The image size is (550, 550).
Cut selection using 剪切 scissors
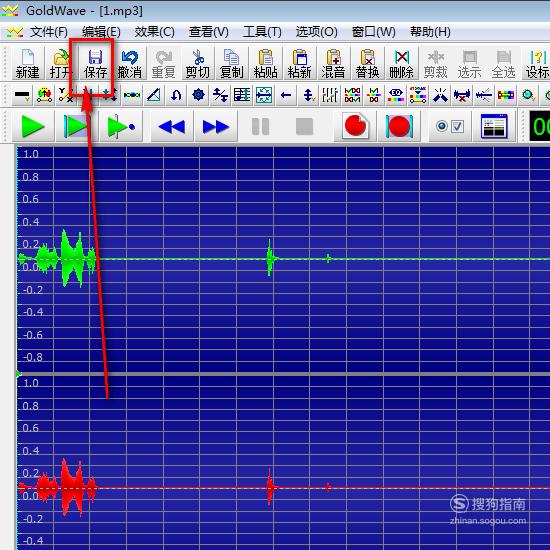pos(197,64)
